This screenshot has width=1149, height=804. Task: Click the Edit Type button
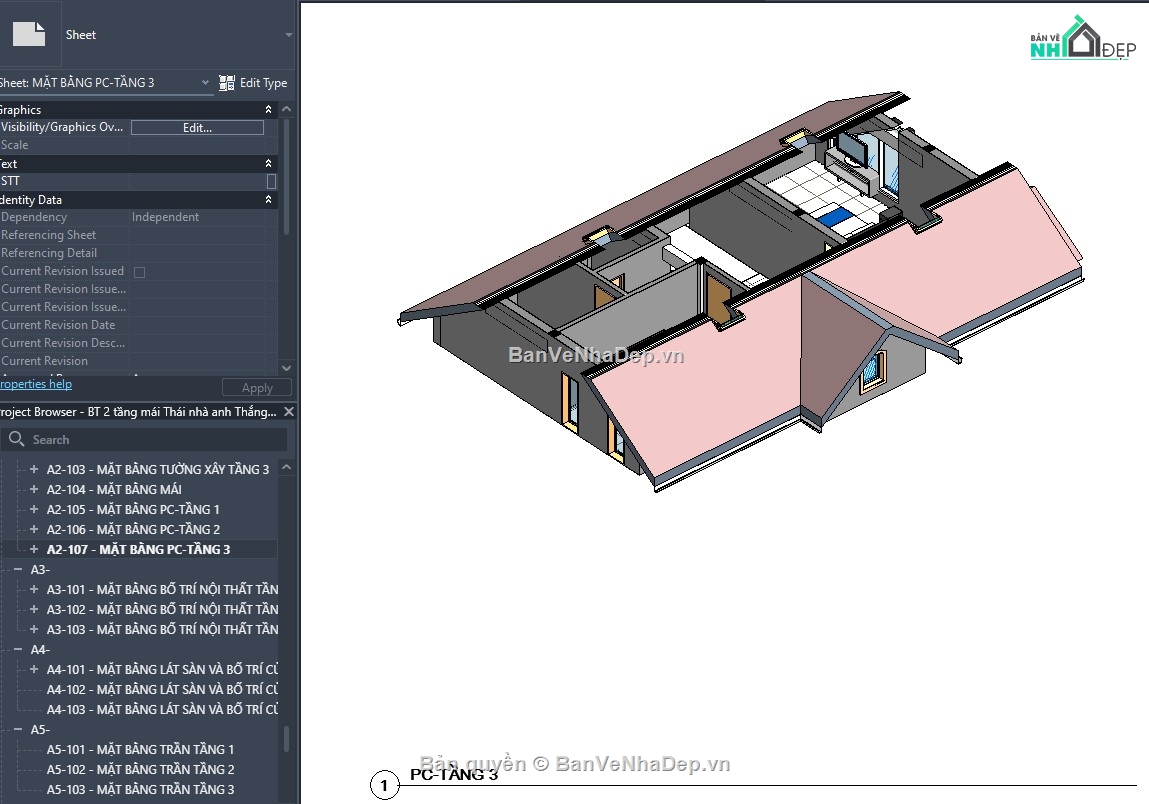coord(254,83)
